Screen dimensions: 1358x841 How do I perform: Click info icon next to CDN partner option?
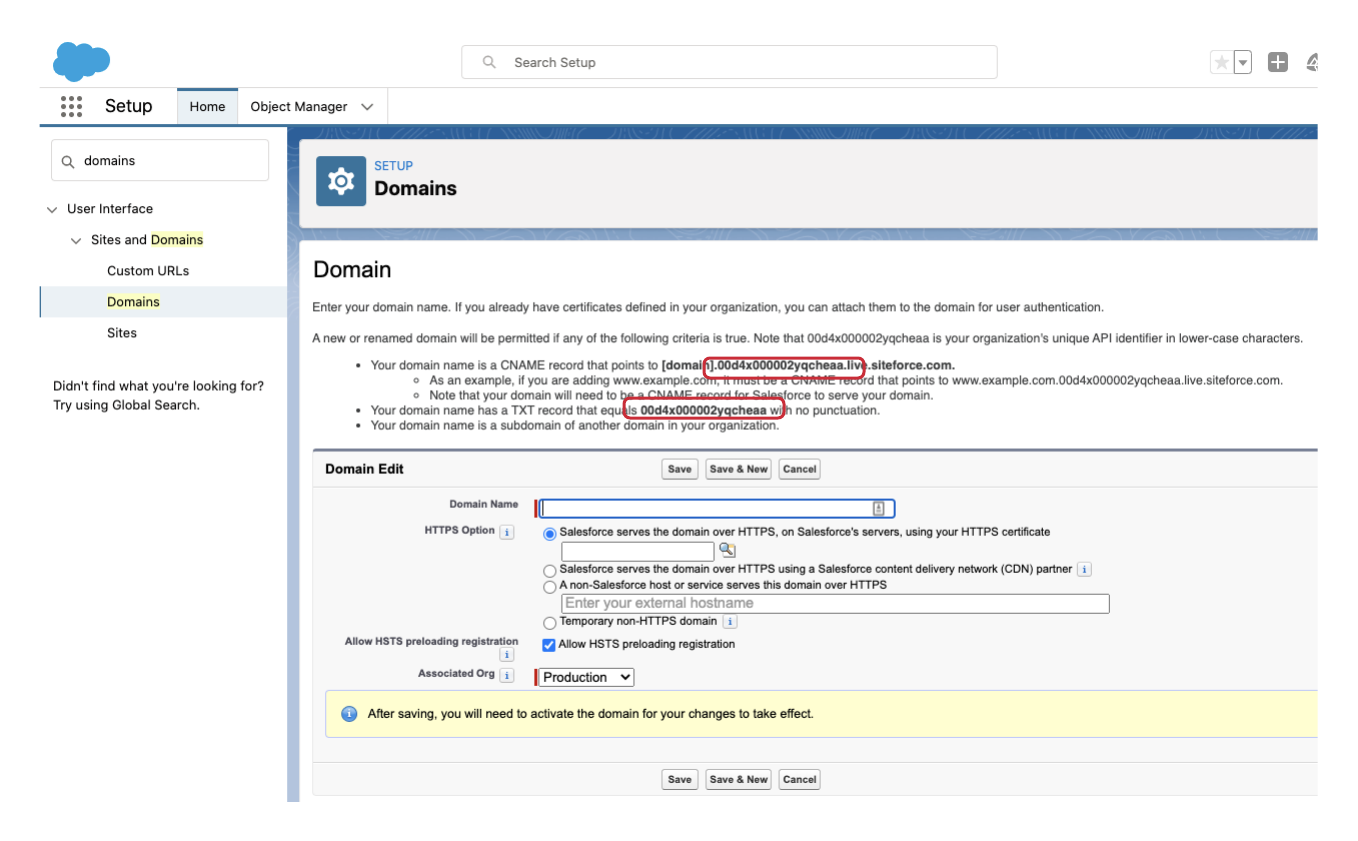point(1084,569)
